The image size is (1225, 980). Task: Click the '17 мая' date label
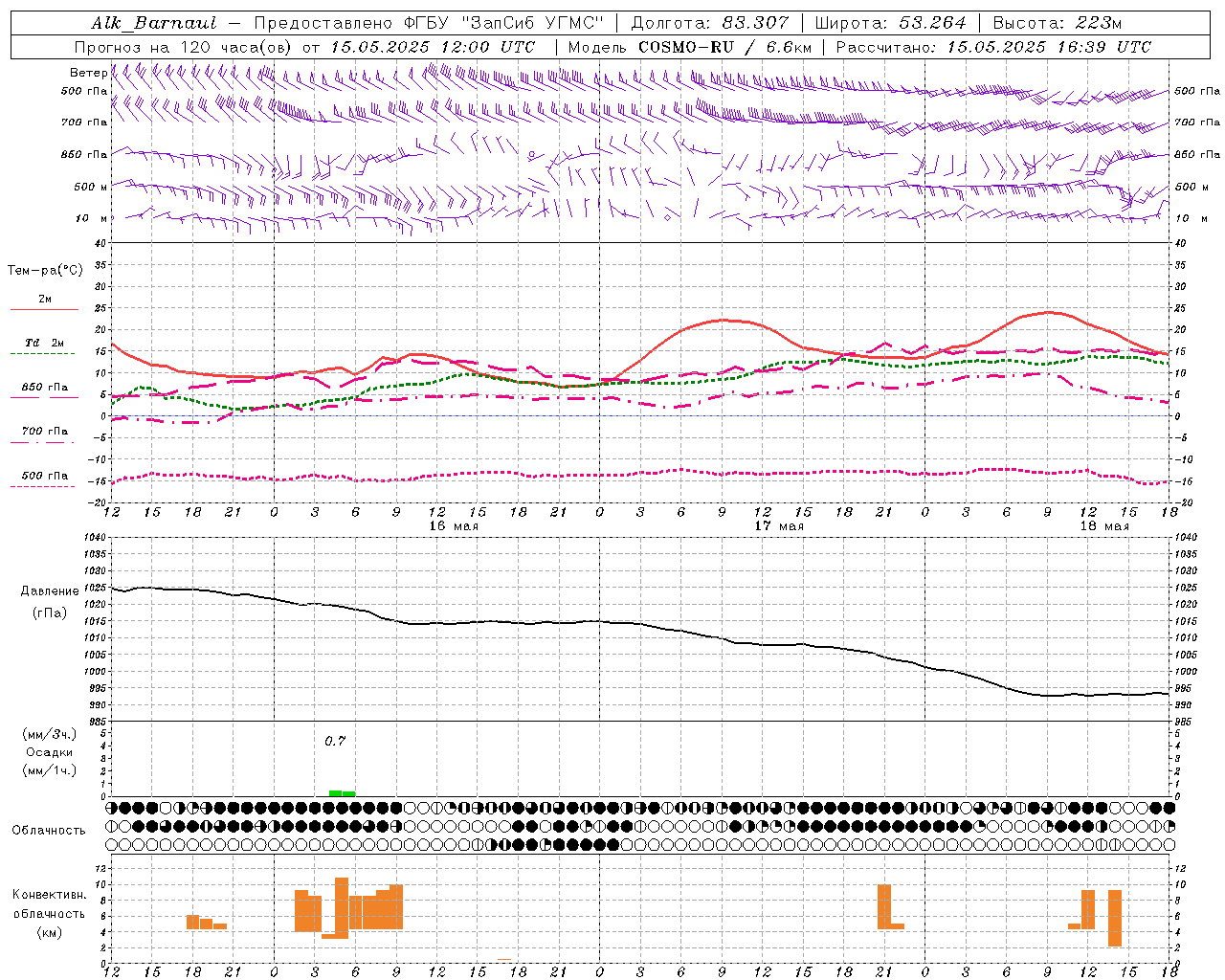pyautogui.click(x=779, y=526)
